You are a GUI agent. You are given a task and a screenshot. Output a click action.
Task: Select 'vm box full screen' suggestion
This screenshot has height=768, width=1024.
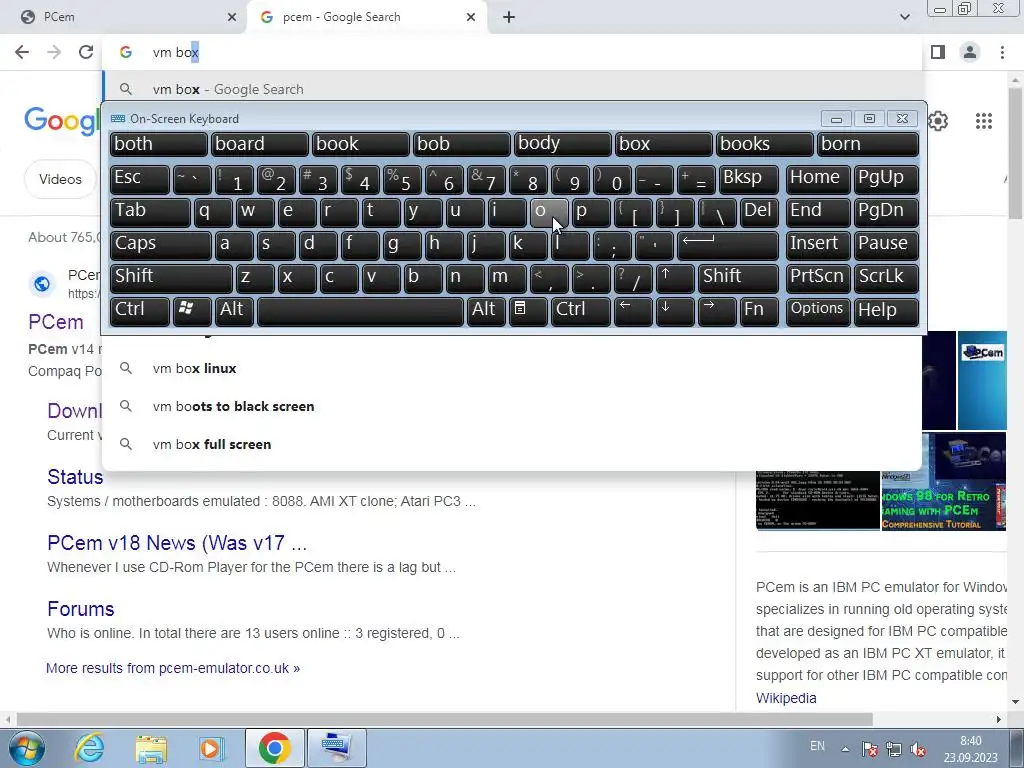click(513, 444)
